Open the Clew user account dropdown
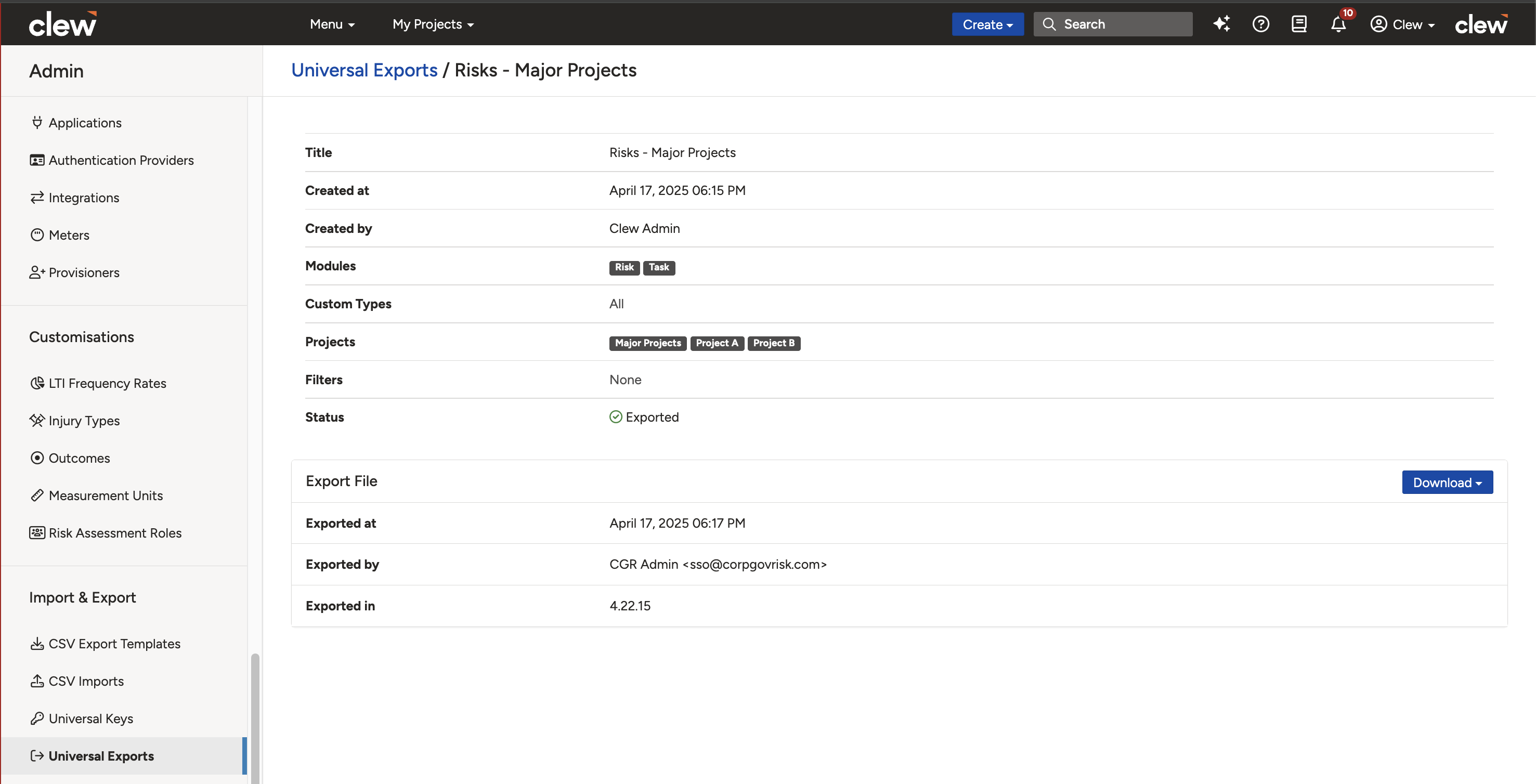Screen dimensions: 1536x784 tap(1402, 24)
